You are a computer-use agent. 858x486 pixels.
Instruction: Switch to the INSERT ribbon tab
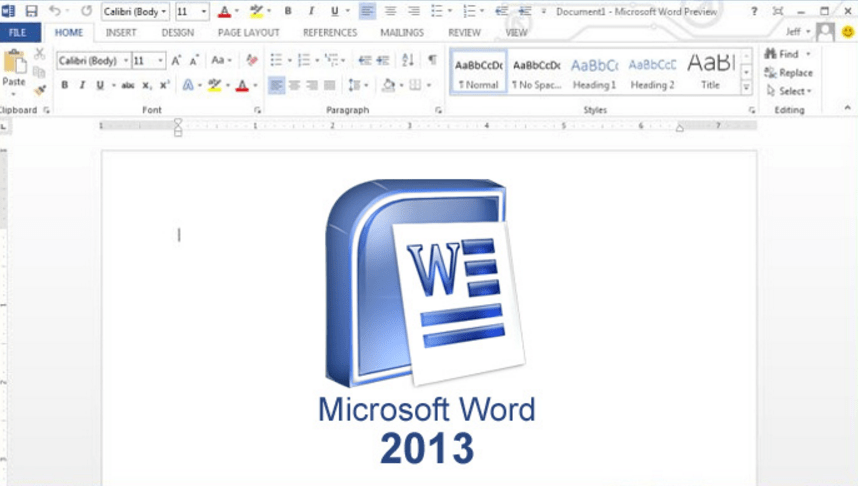tap(121, 32)
